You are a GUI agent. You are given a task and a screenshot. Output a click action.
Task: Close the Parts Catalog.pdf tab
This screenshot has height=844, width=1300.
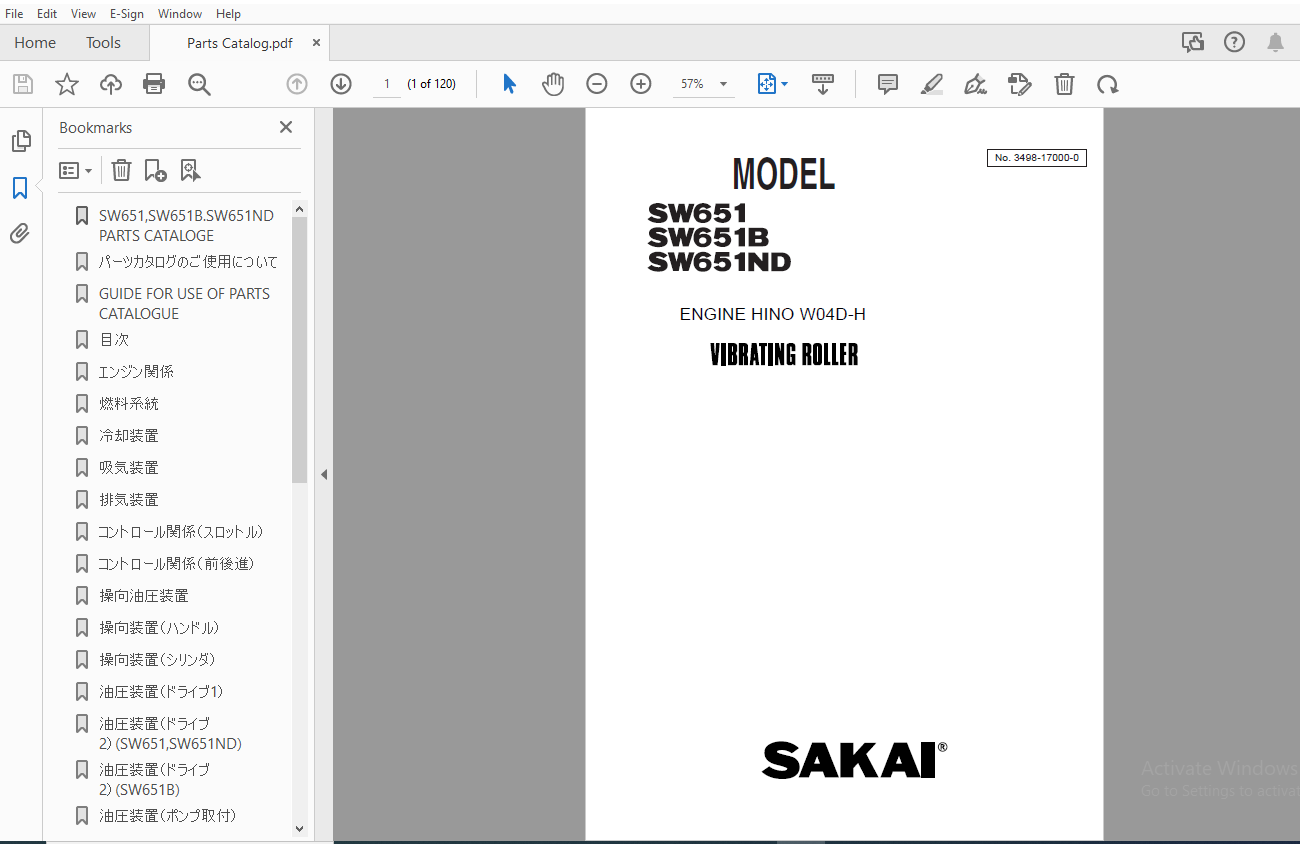coord(317,43)
